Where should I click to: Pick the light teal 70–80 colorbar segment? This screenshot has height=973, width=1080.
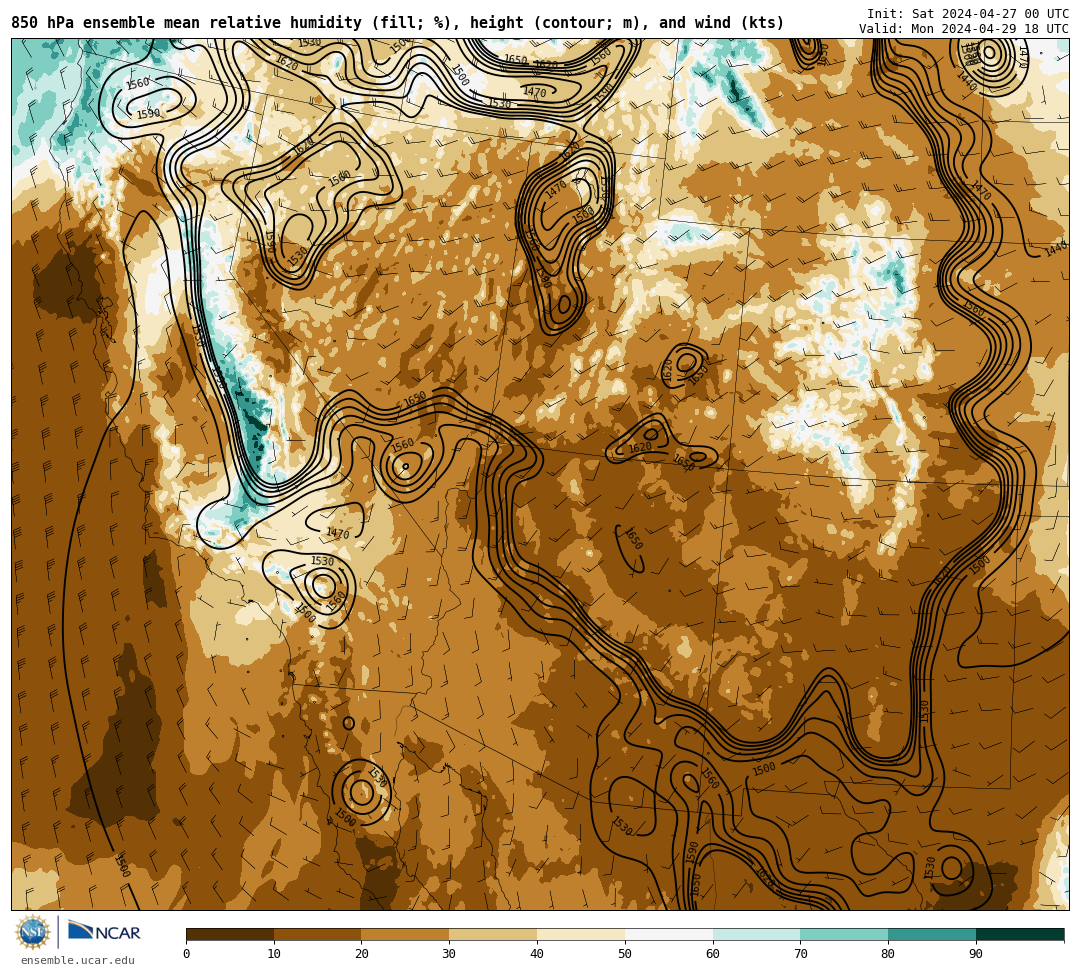point(844,934)
